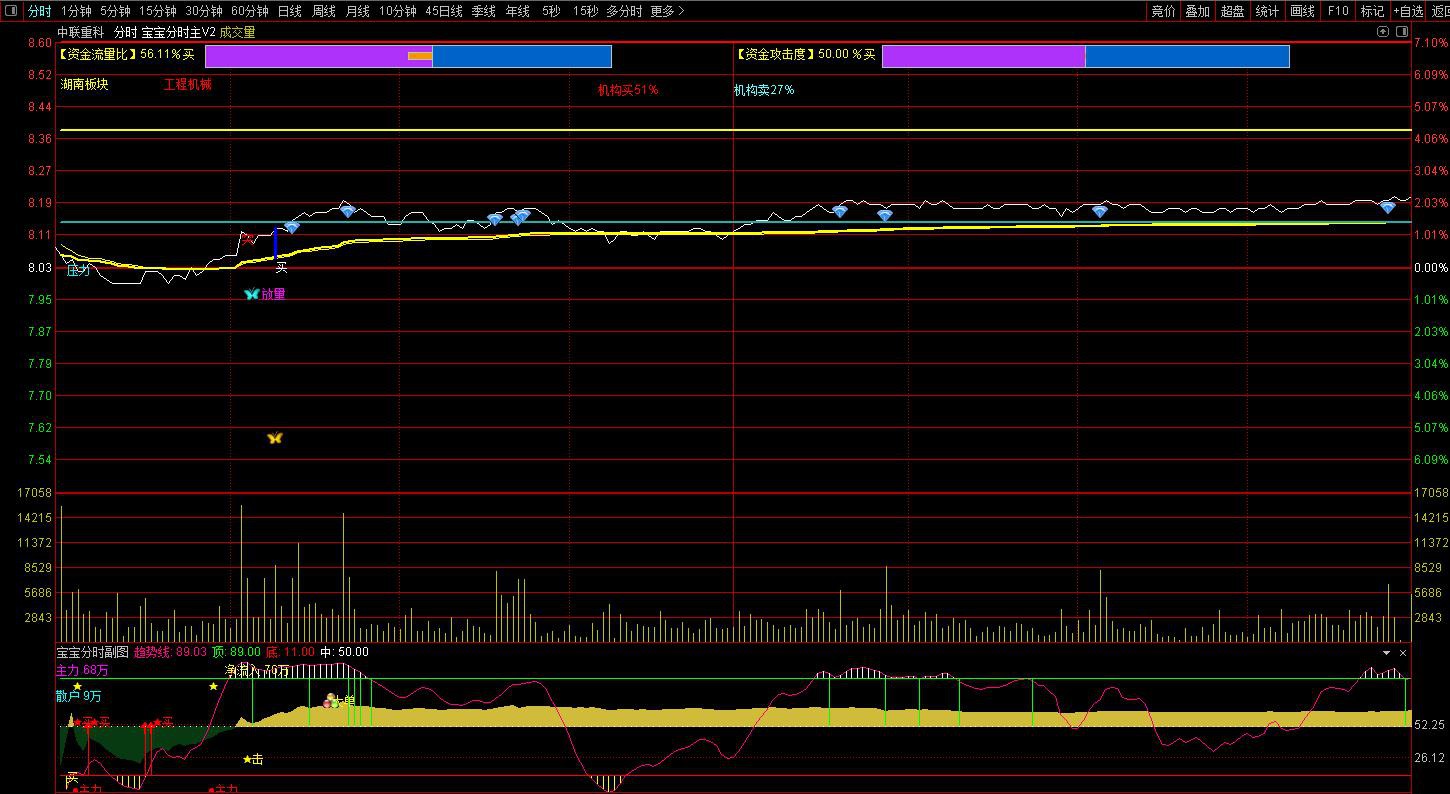The height and width of the screenshot is (794, 1450).
Task: Switch to the 分时 tab
Action: pos(39,11)
